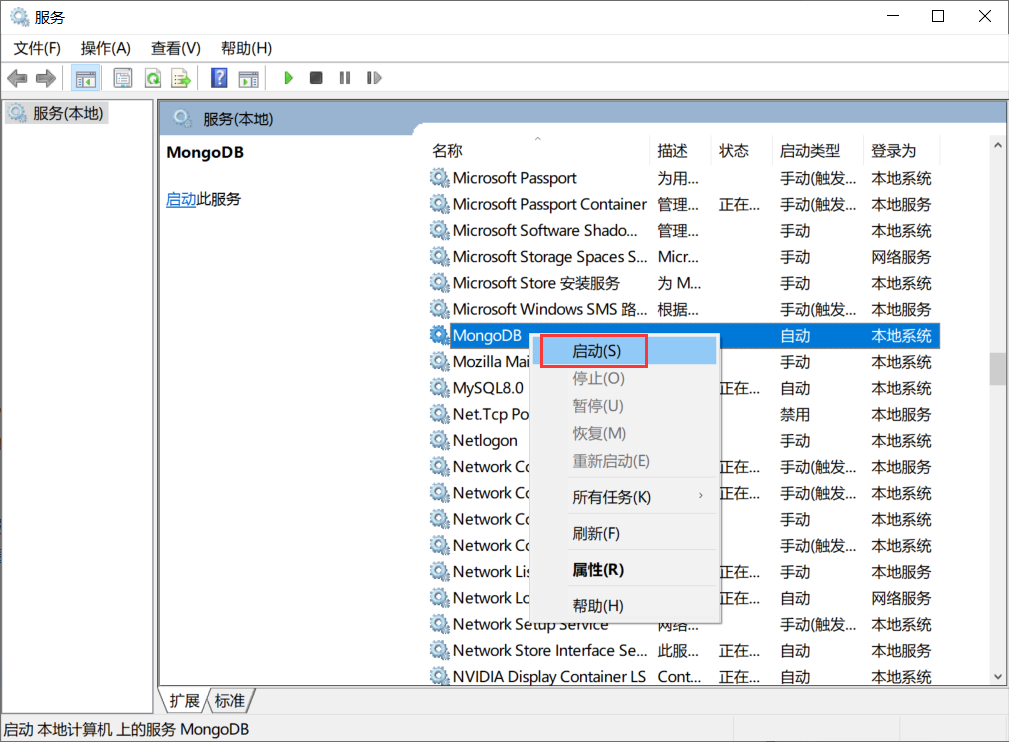The height and width of the screenshot is (742, 1009).
Task: Switch to the 标准 tab
Action: (230, 701)
